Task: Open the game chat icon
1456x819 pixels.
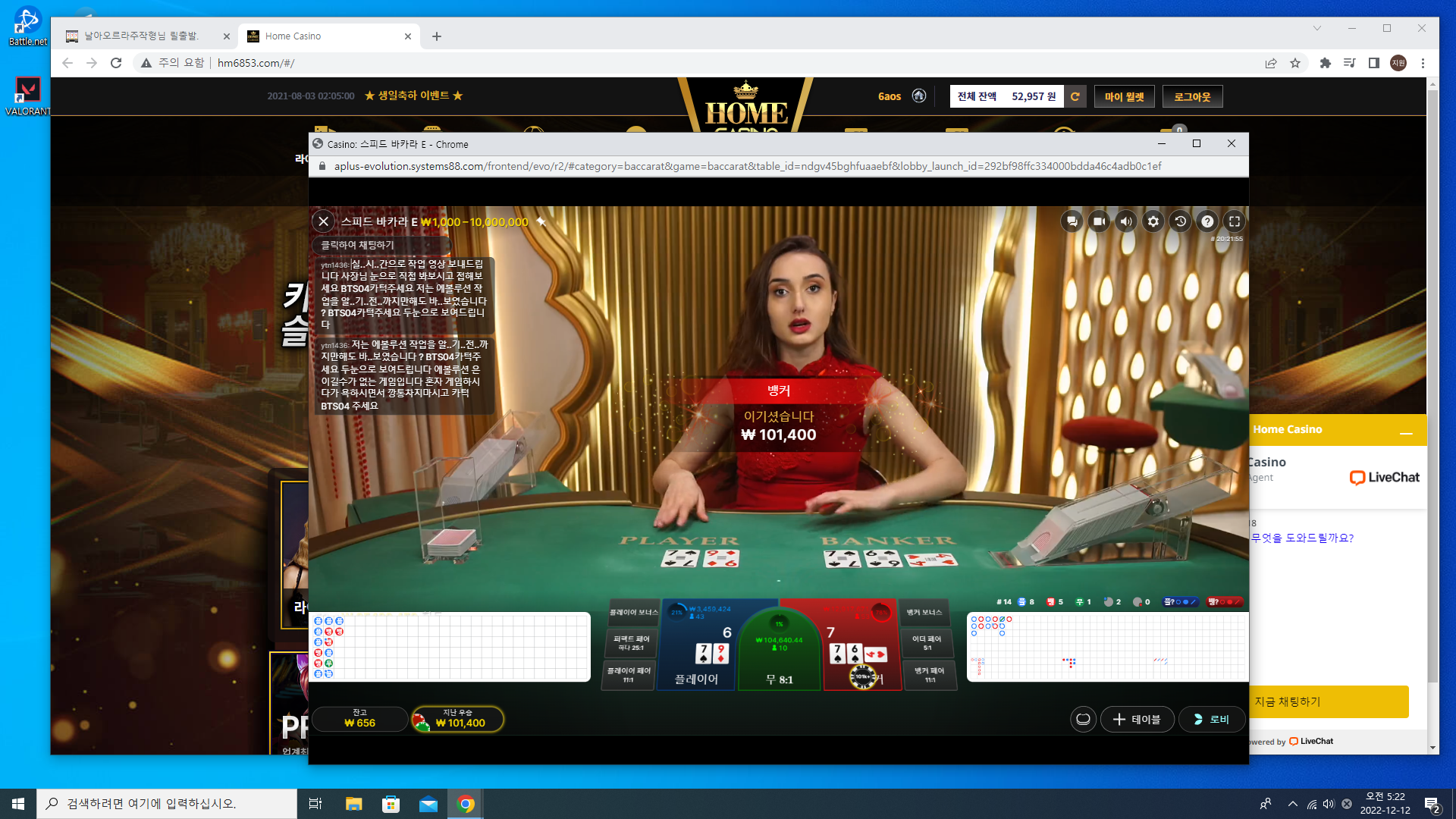Action: coord(1072,221)
